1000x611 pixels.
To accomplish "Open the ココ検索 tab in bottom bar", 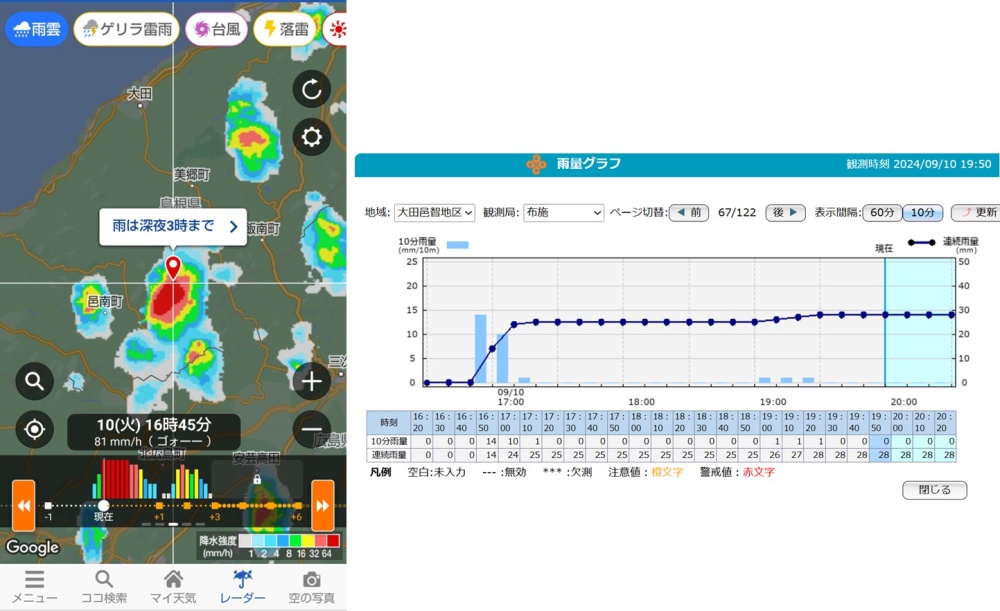I will (104, 587).
